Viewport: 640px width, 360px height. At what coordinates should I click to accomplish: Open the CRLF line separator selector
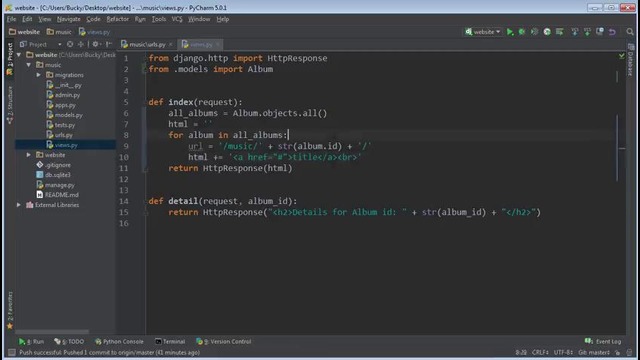tap(540, 352)
